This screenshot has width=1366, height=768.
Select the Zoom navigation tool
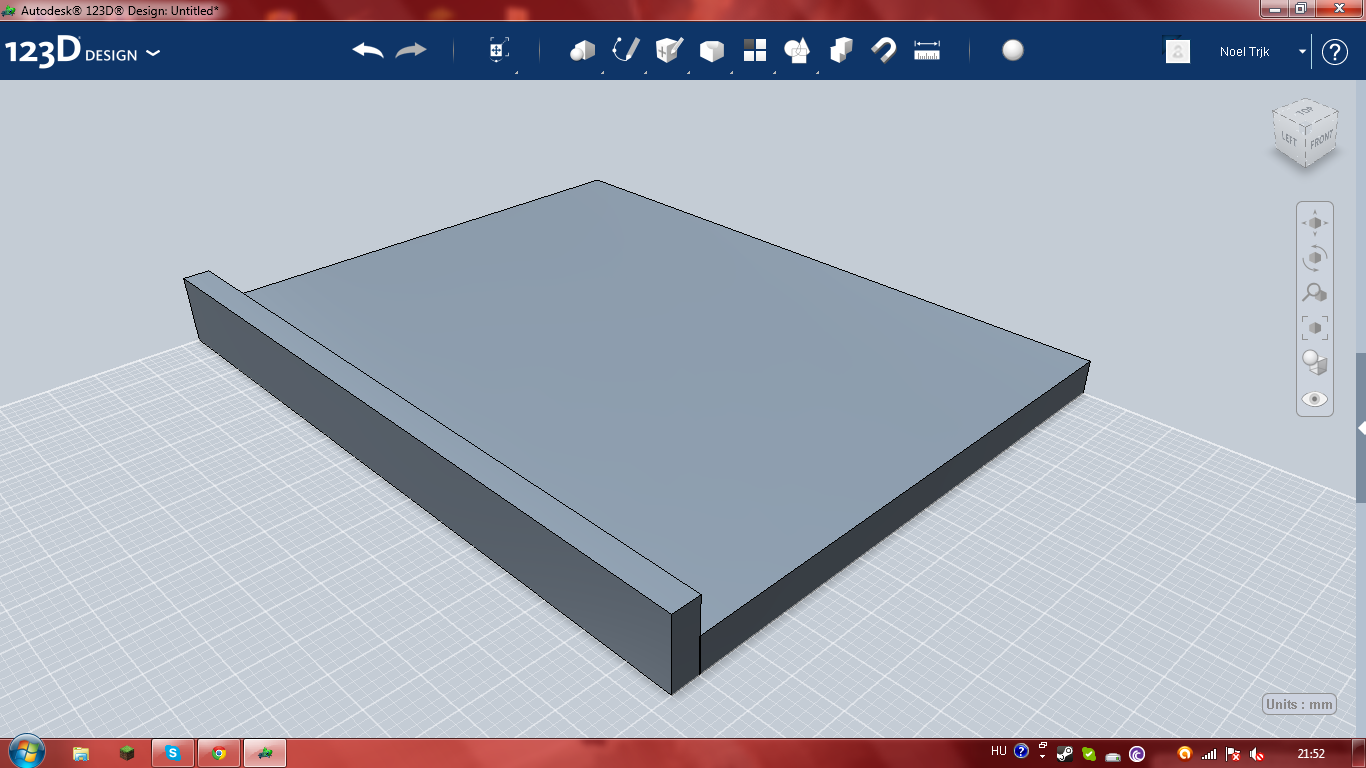1315,293
